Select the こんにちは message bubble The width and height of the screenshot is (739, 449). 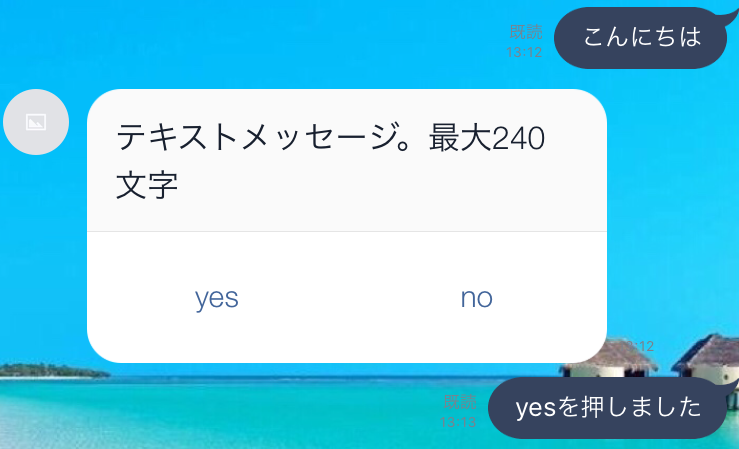(641, 38)
